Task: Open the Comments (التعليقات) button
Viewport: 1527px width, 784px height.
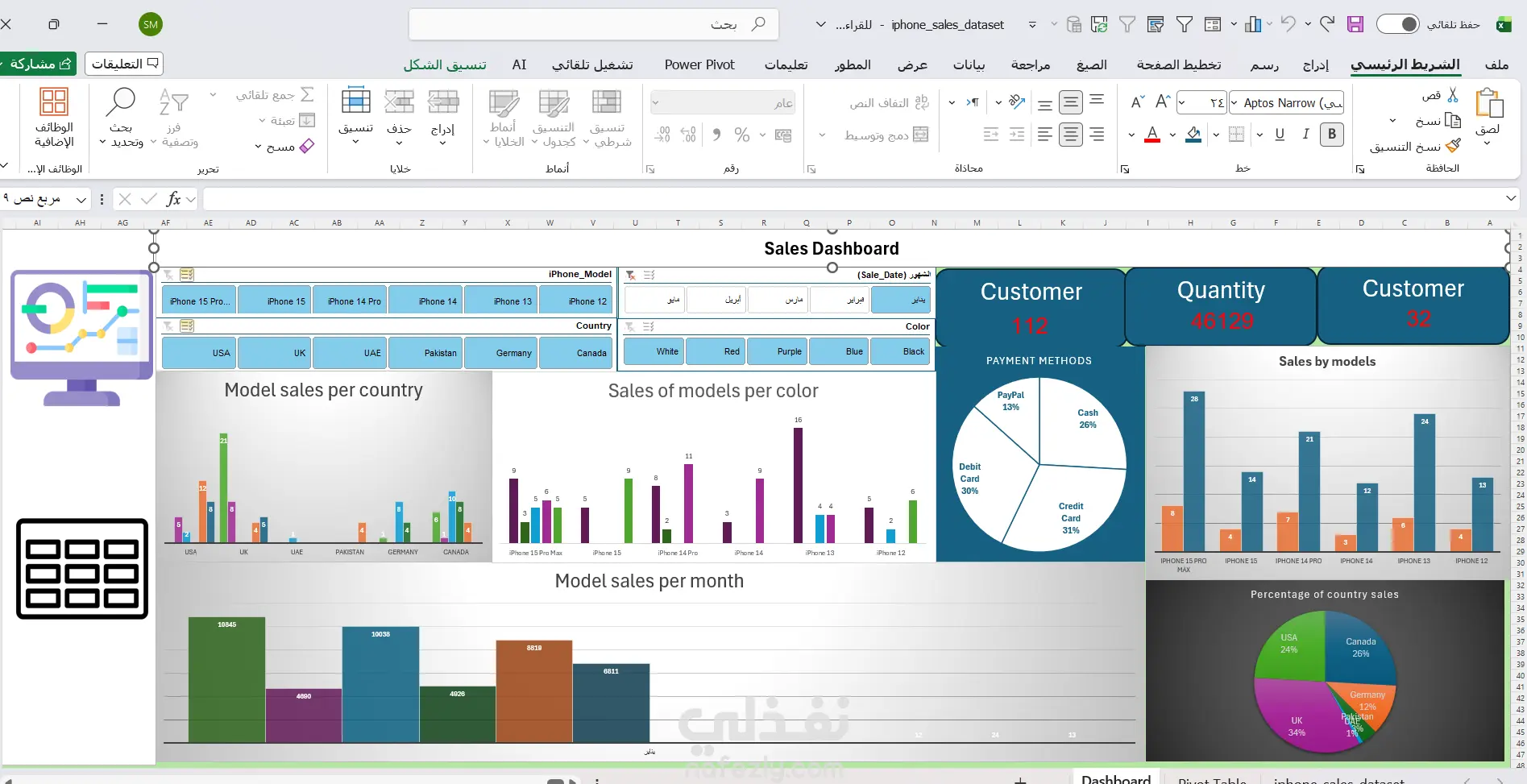Action: [123, 64]
